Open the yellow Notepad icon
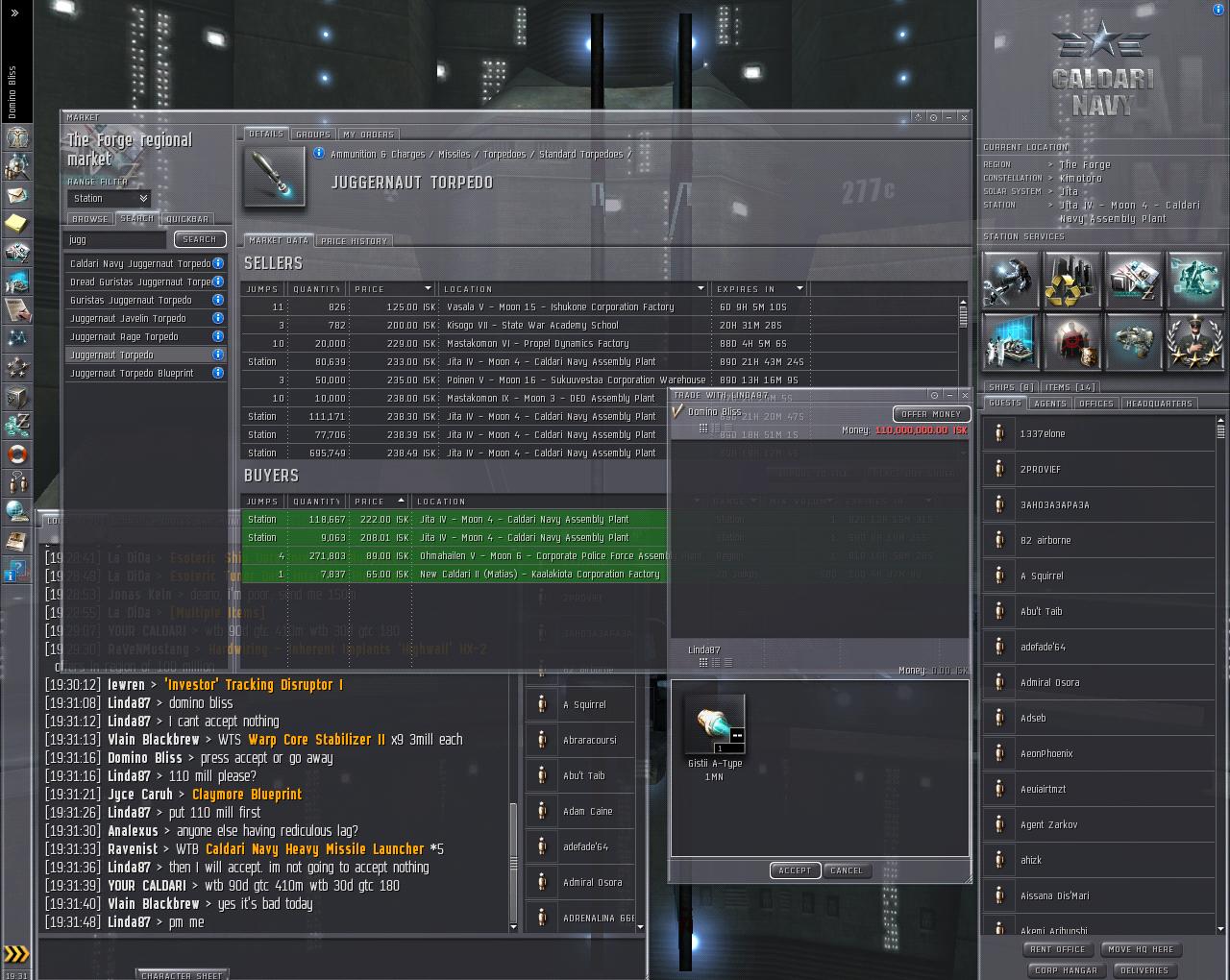Screen dimensions: 1230x980 coord(16,224)
